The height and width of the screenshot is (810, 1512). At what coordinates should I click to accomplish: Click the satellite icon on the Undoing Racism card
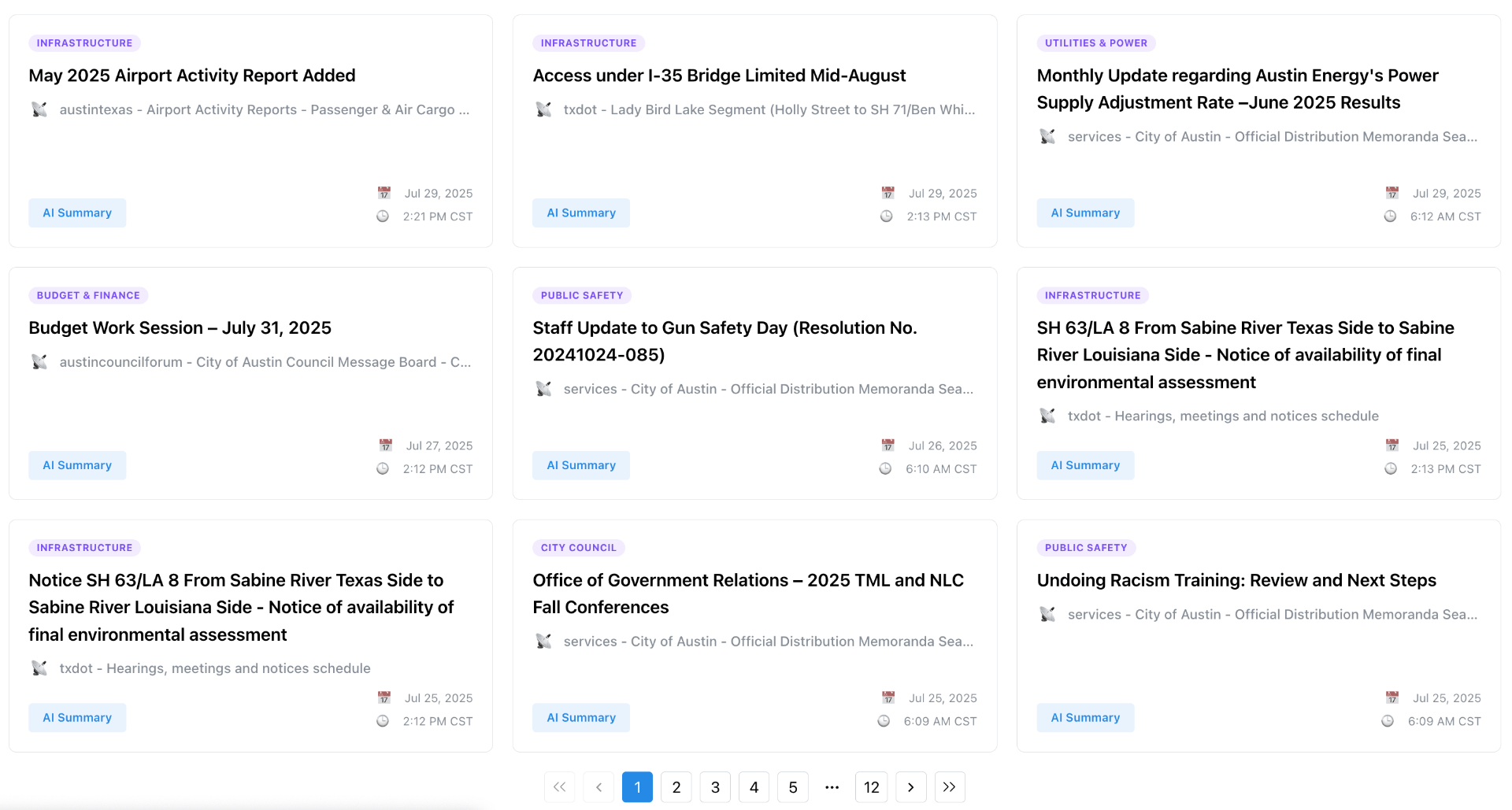1048,614
